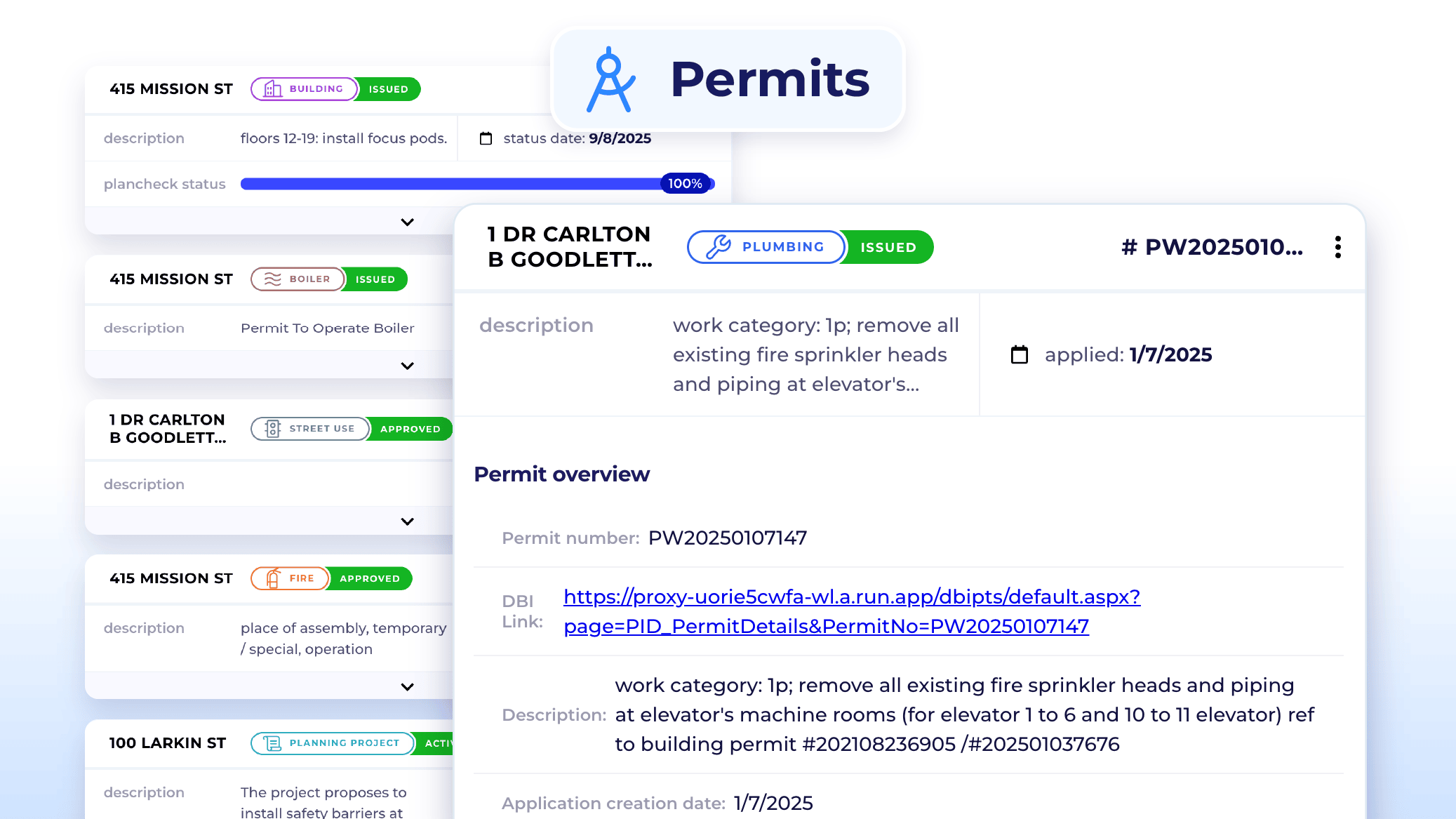The height and width of the screenshot is (819, 1456).
Task: Click the Boiler wave icon badge
Action: tap(272, 279)
